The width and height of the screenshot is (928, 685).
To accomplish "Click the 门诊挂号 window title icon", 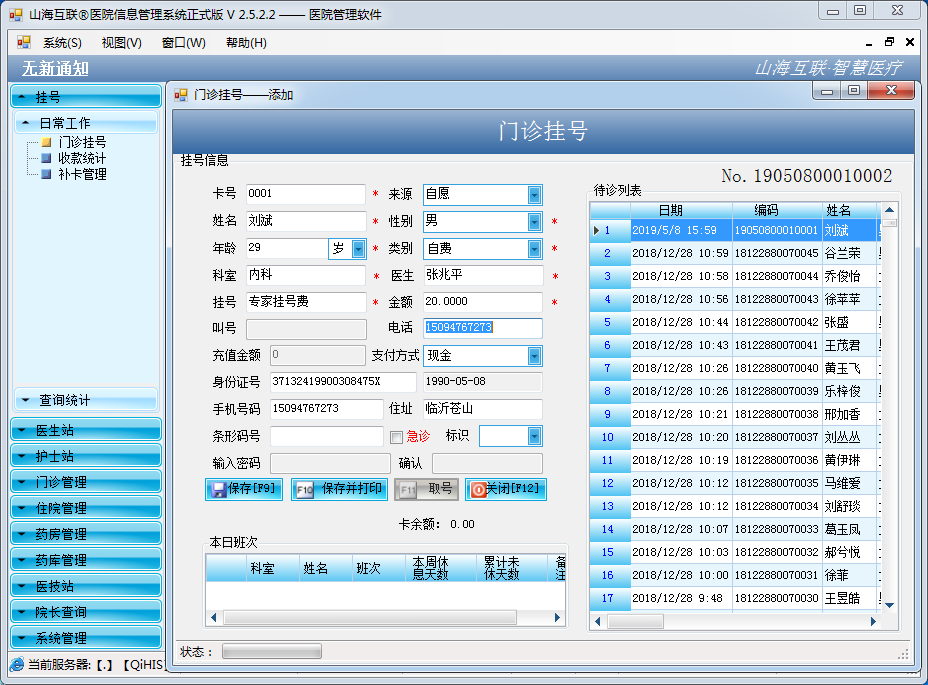I will [x=181, y=95].
